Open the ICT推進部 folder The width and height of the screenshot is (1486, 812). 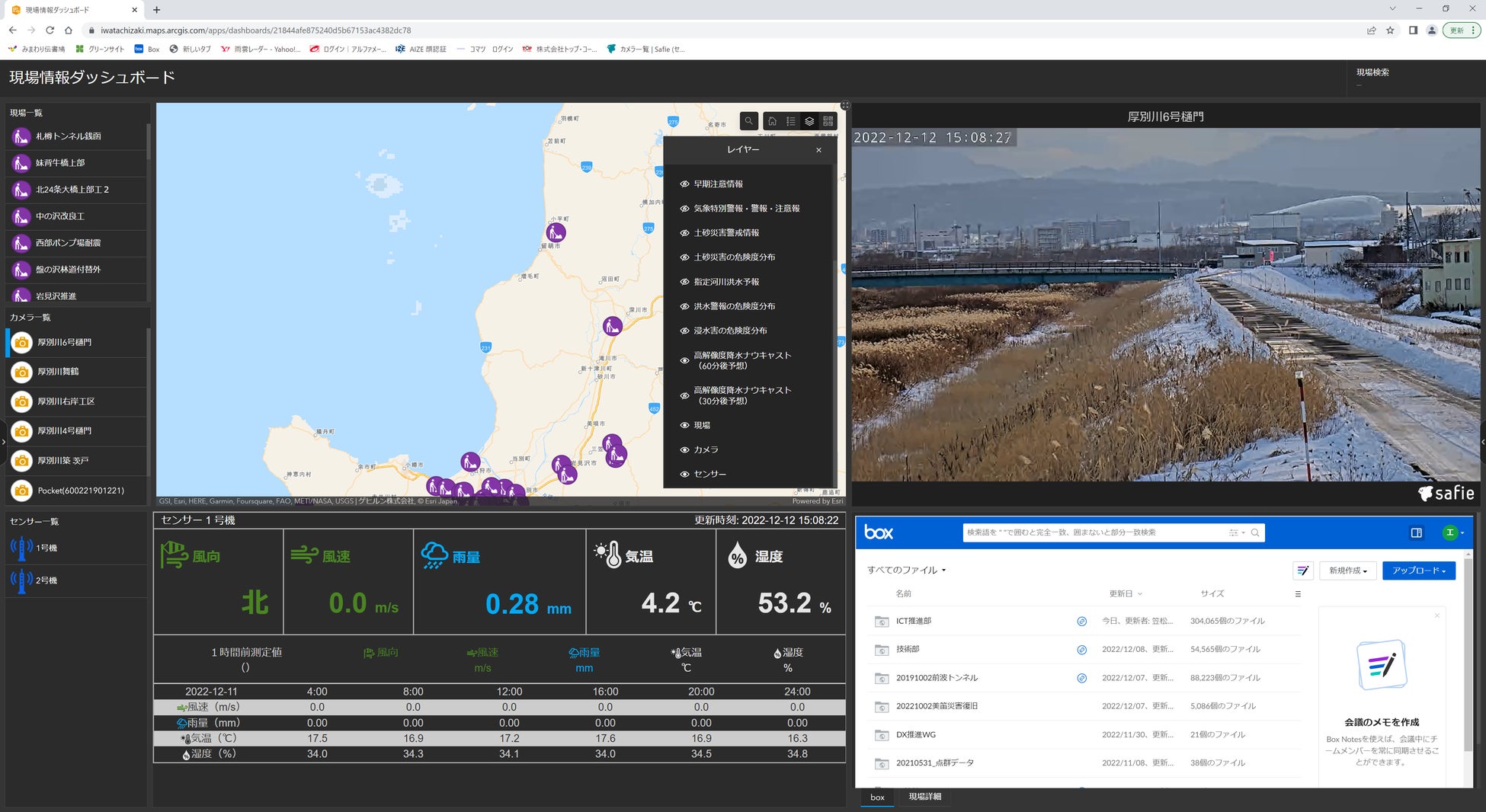[913, 621]
